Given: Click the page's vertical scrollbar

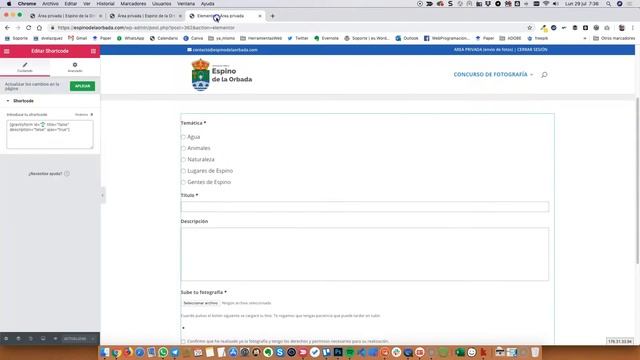Looking at the screenshot, I should (x=637, y=180).
